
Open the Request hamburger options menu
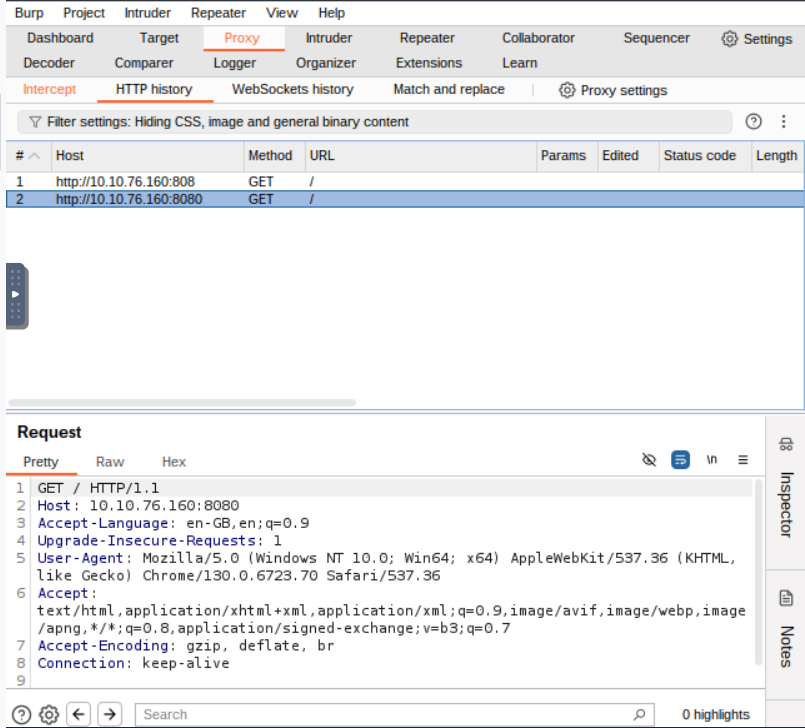(743, 459)
